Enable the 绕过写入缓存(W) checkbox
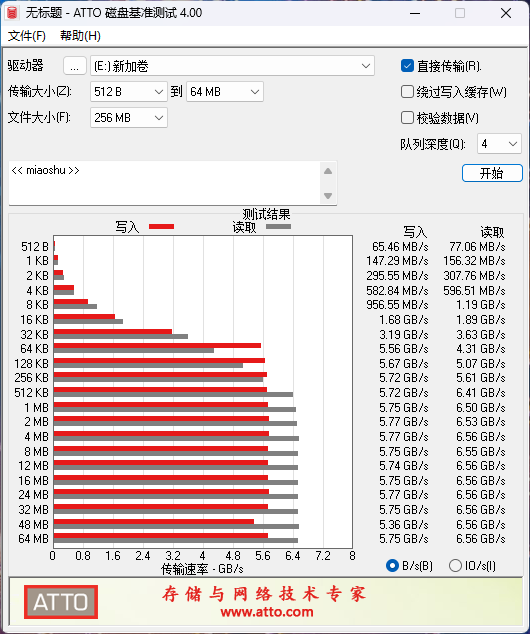The width and height of the screenshot is (530, 634). pyautogui.click(x=407, y=92)
